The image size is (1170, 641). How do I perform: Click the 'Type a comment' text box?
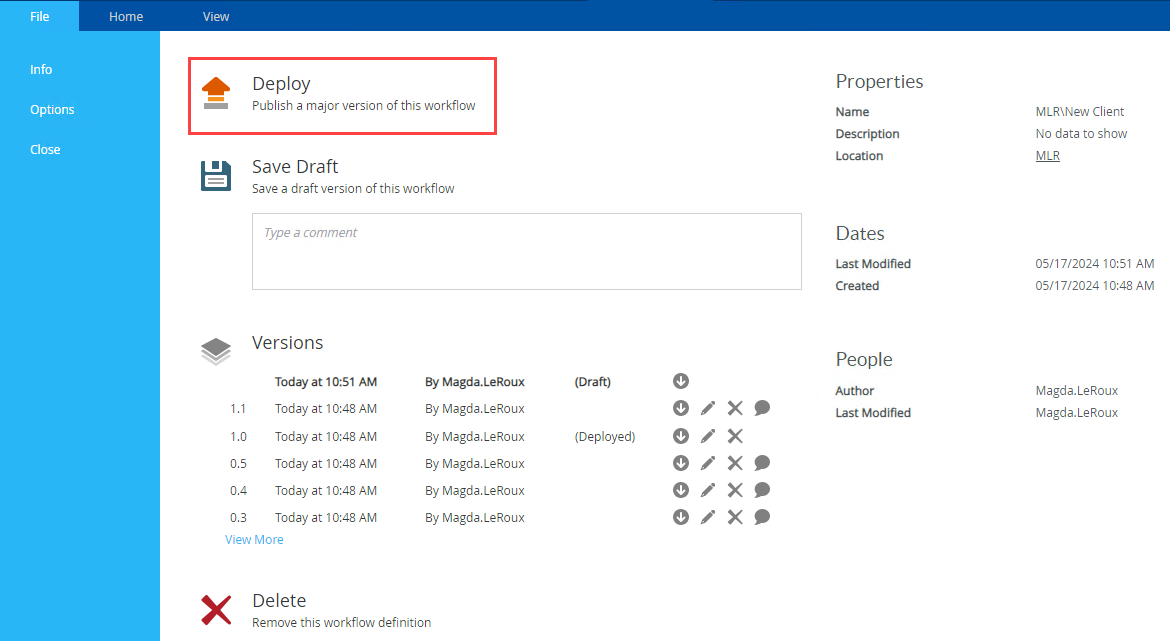coord(526,251)
